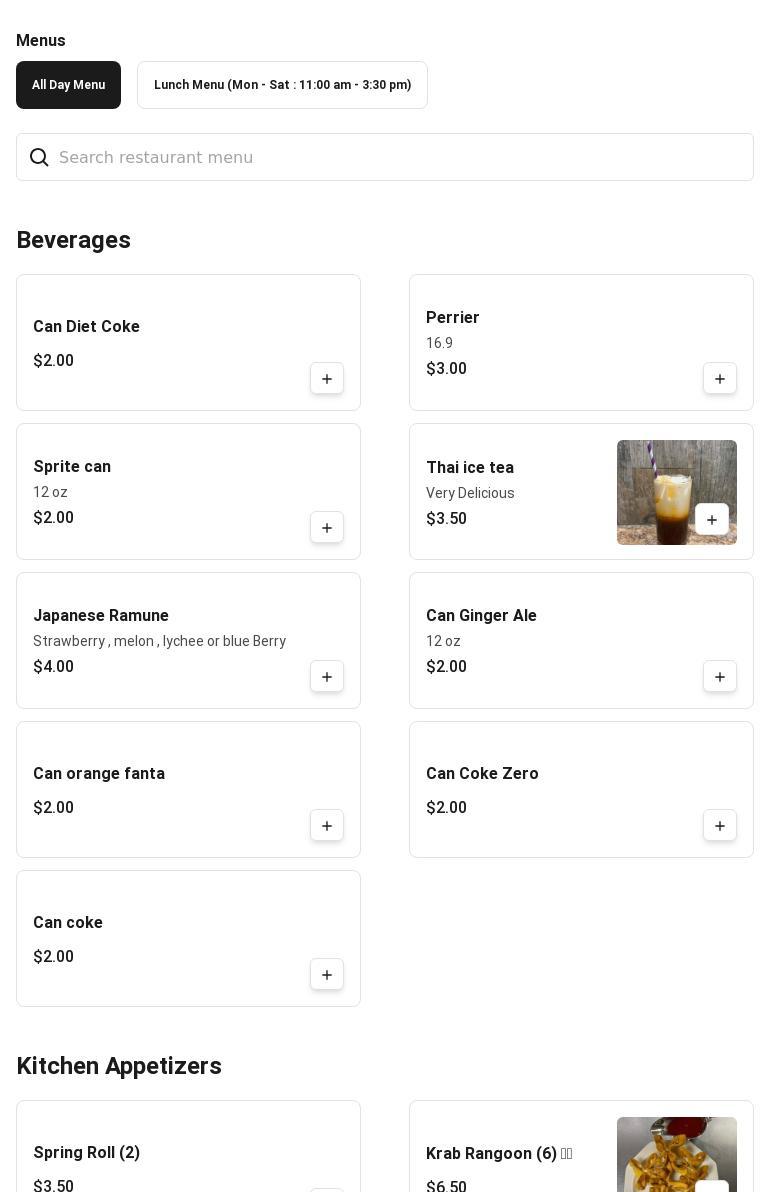Add Perrier using its plus button
This screenshot has height=1192, width=770.
tap(720, 379)
